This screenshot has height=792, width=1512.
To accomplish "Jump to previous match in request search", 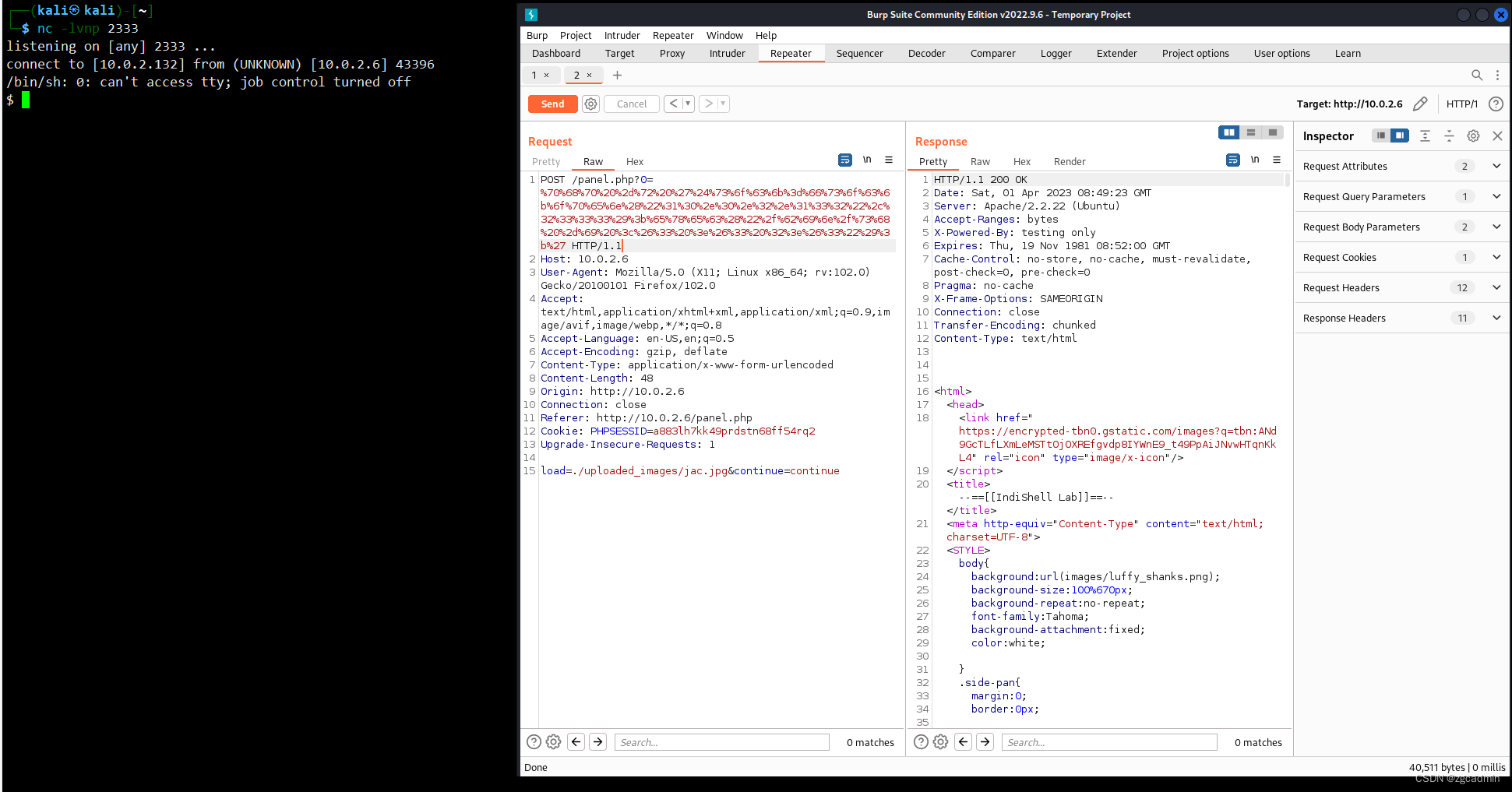I will [576, 742].
